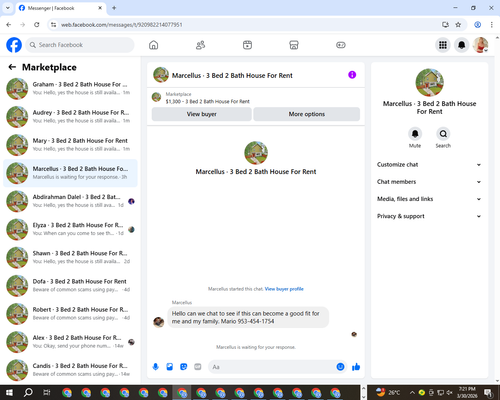Open the Friends icon in top navigation
The width and height of the screenshot is (500, 400).
[200, 45]
